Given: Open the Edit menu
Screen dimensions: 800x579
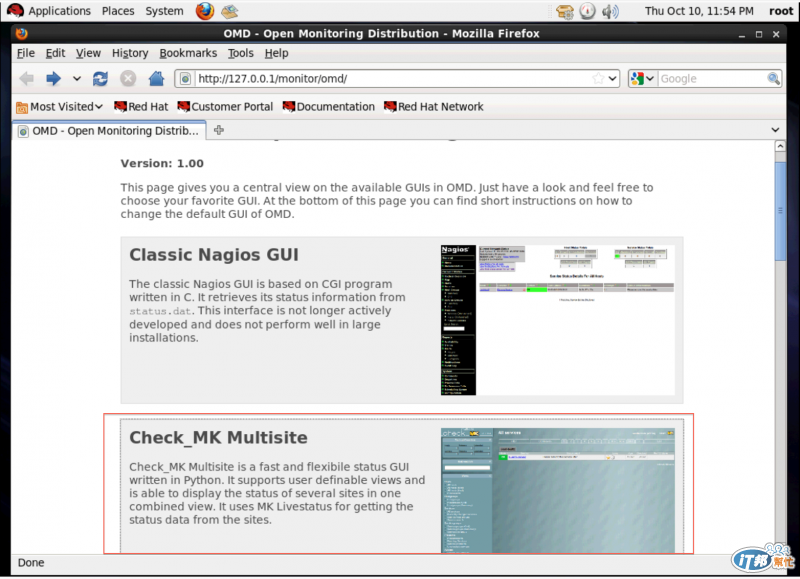Looking at the screenshot, I should [55, 53].
